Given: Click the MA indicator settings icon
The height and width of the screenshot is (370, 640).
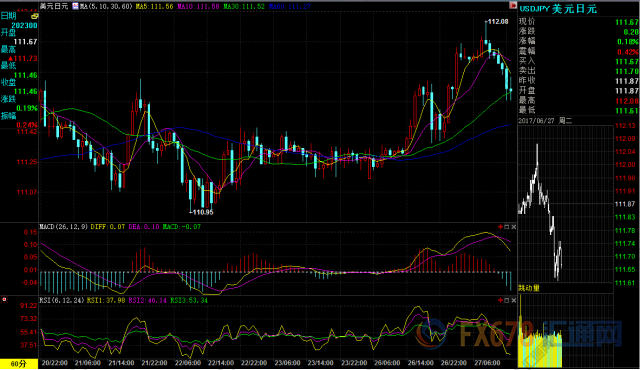Looking at the screenshot, I should 76,6.
